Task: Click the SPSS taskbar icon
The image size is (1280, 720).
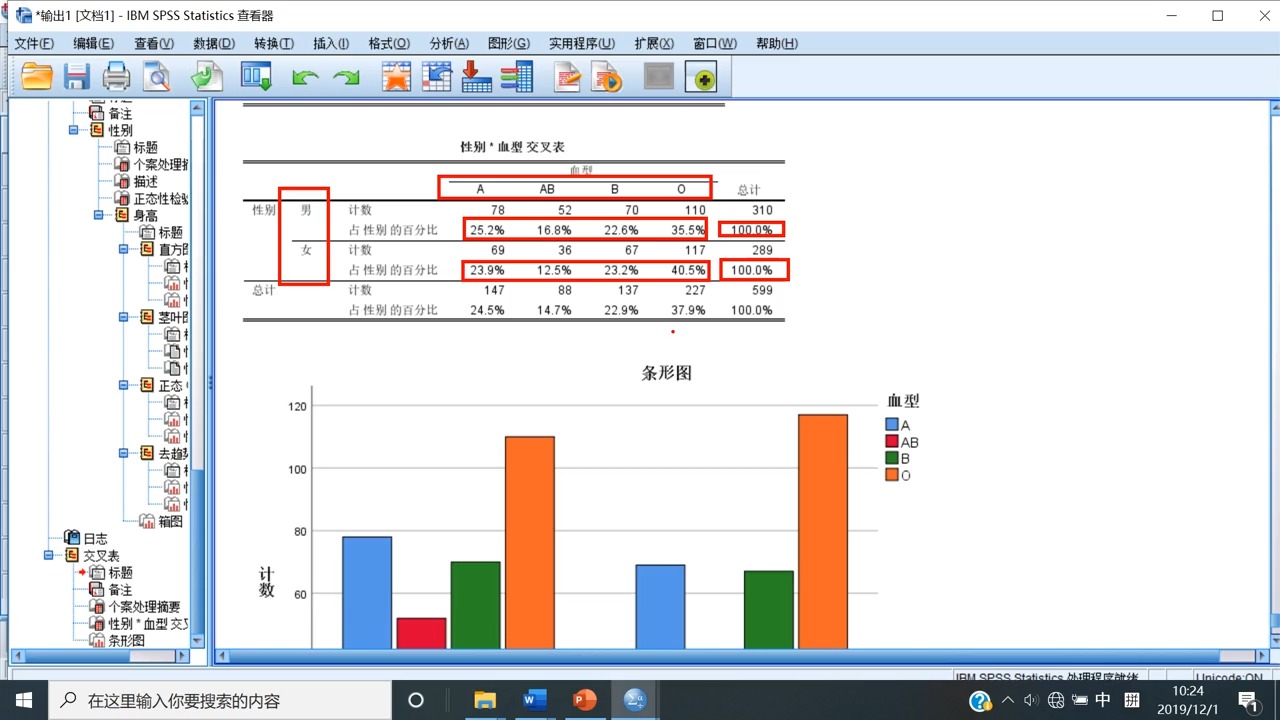Action: pyautogui.click(x=634, y=700)
